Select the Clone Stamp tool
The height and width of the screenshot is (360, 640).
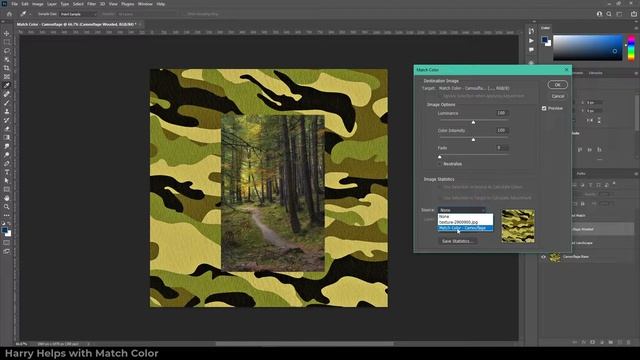7,111
